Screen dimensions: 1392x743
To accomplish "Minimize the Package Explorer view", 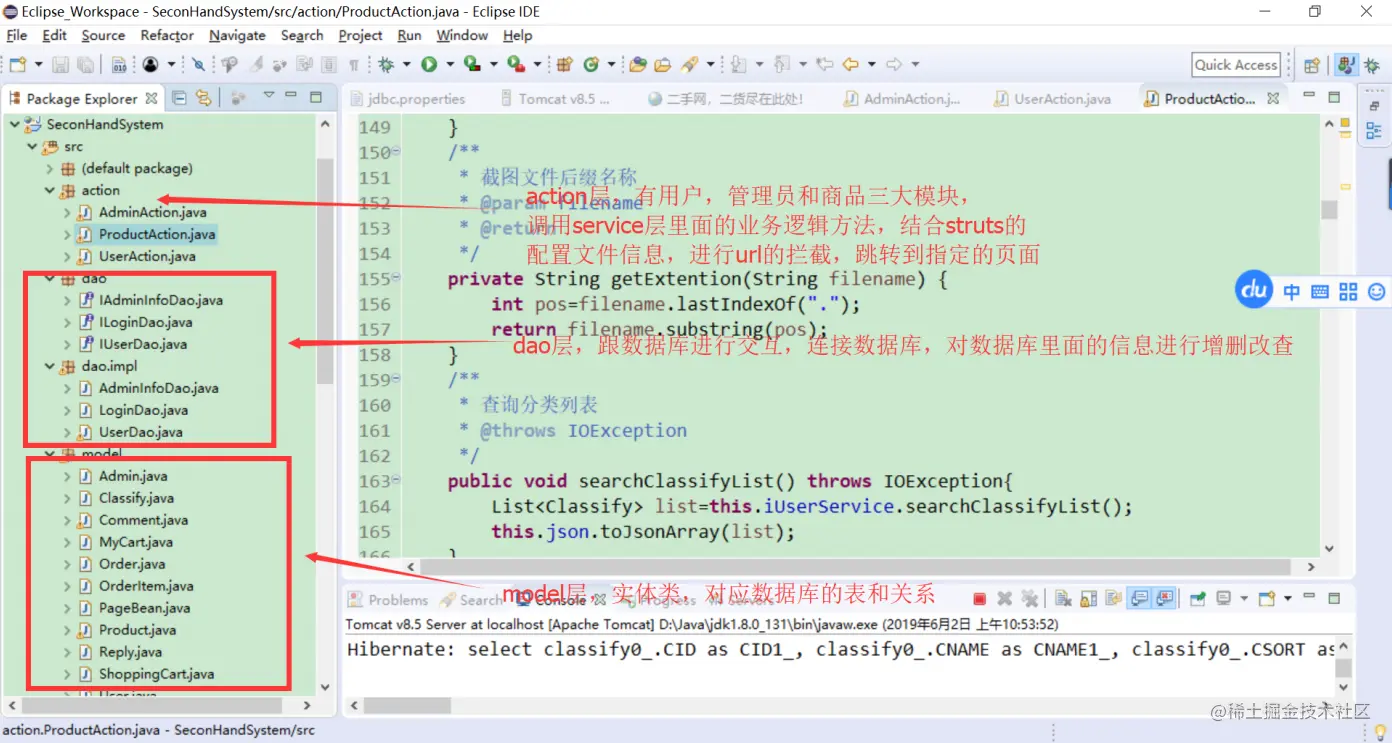I will pyautogui.click(x=291, y=97).
